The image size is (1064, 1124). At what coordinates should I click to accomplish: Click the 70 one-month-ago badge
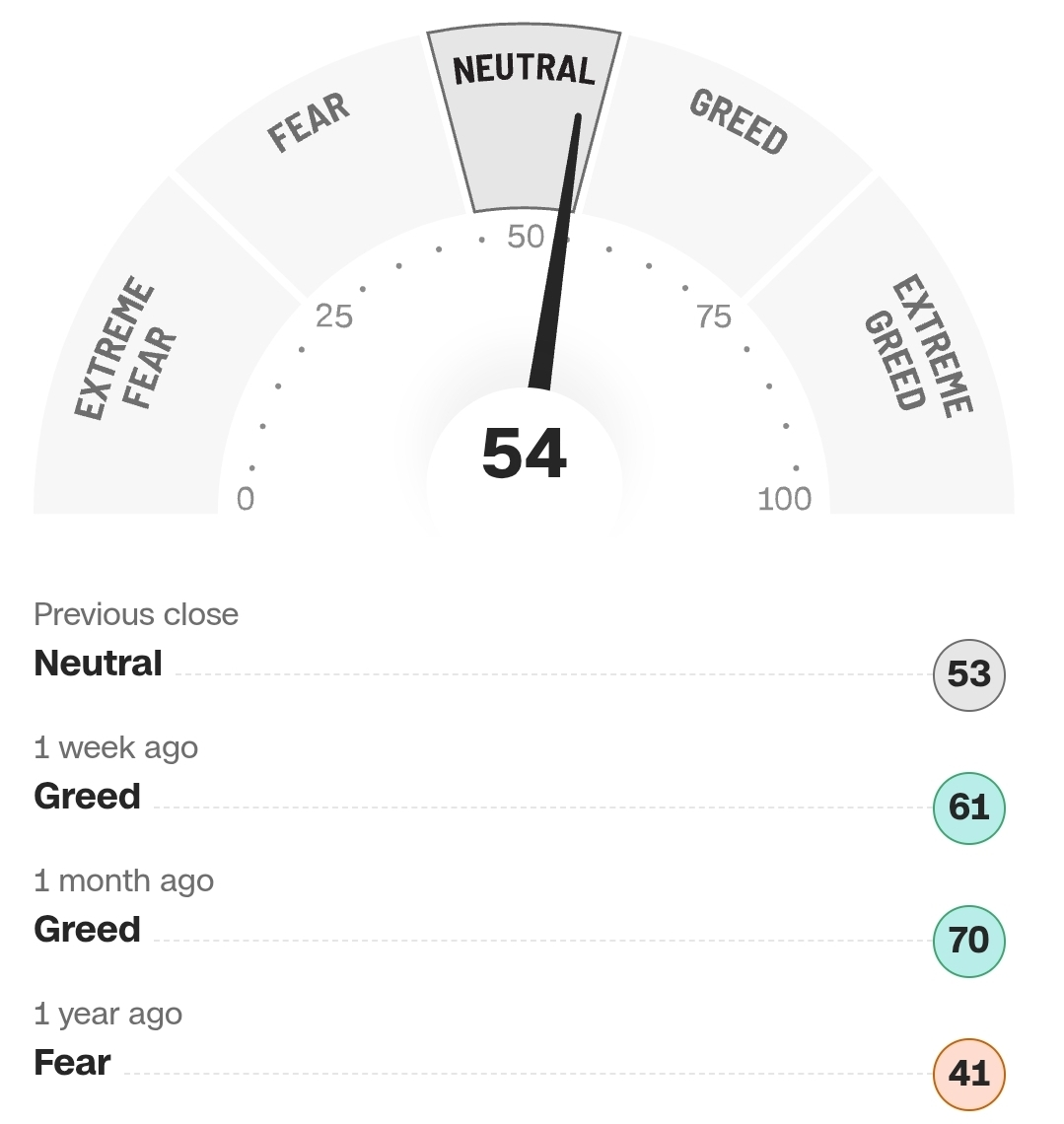pyautogui.click(x=969, y=942)
